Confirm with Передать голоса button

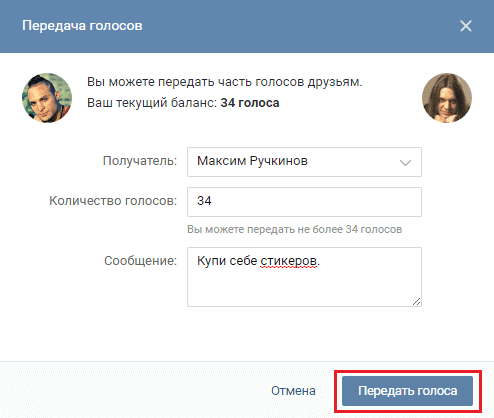pos(407,391)
